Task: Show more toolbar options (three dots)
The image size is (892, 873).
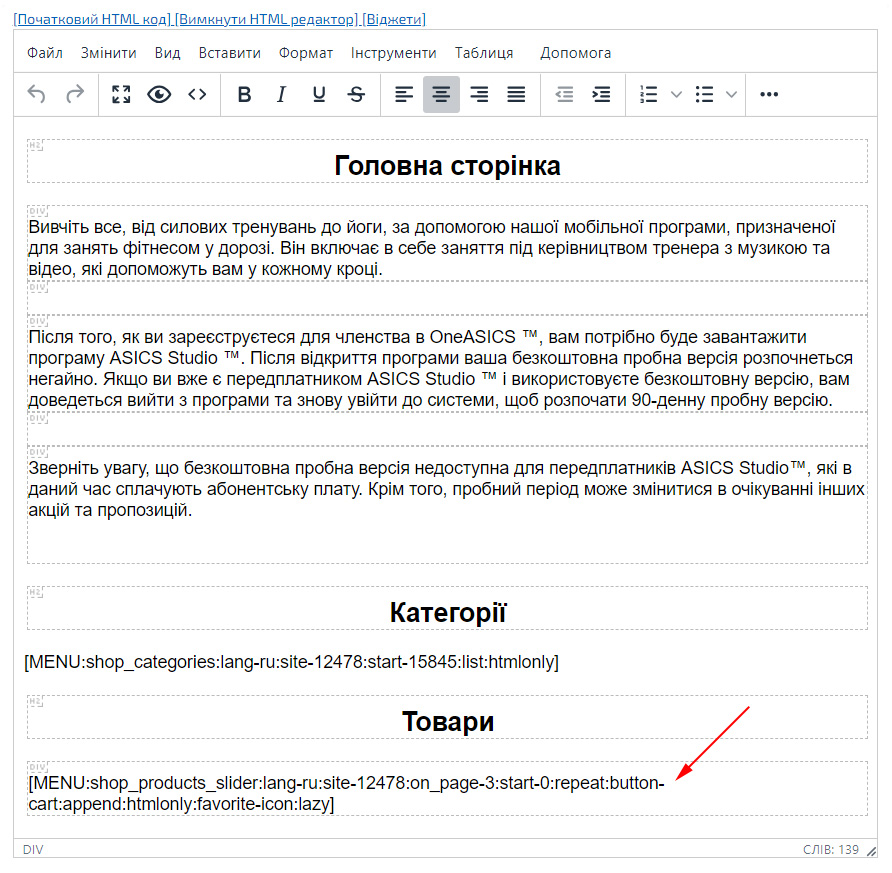Action: (769, 94)
